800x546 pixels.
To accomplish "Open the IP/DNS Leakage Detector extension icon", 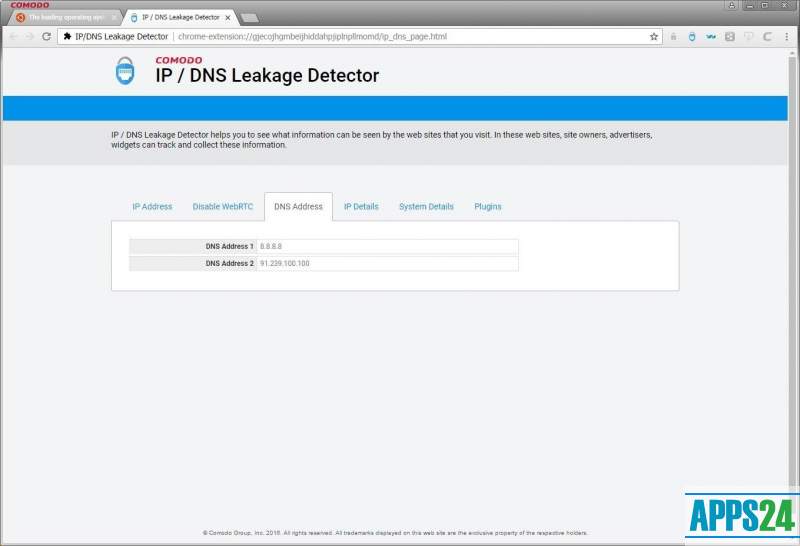I will click(x=692, y=37).
